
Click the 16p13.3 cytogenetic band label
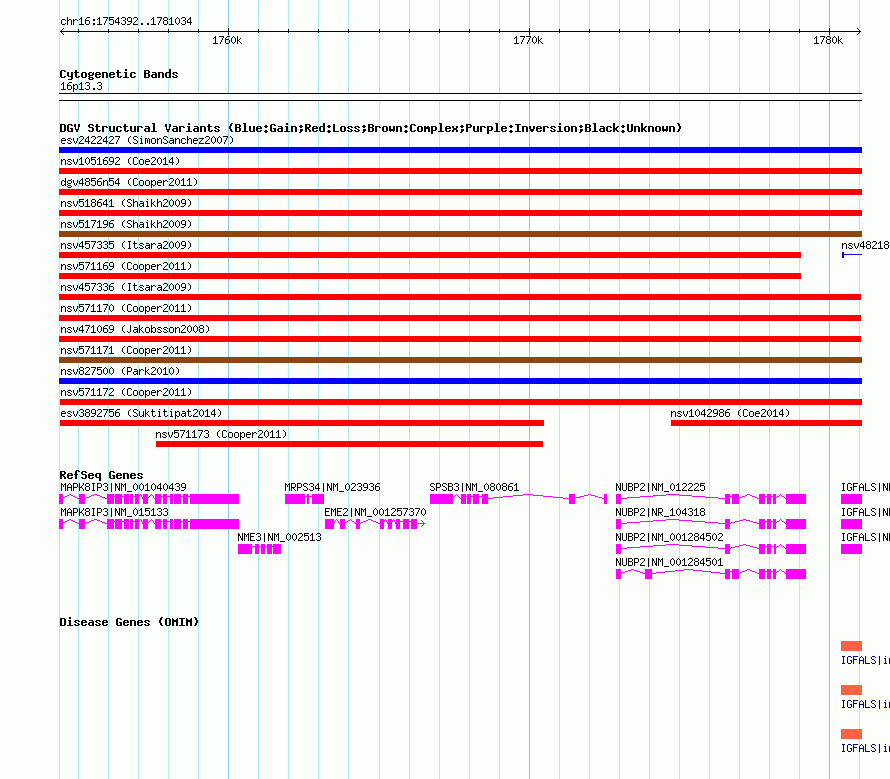point(81,86)
